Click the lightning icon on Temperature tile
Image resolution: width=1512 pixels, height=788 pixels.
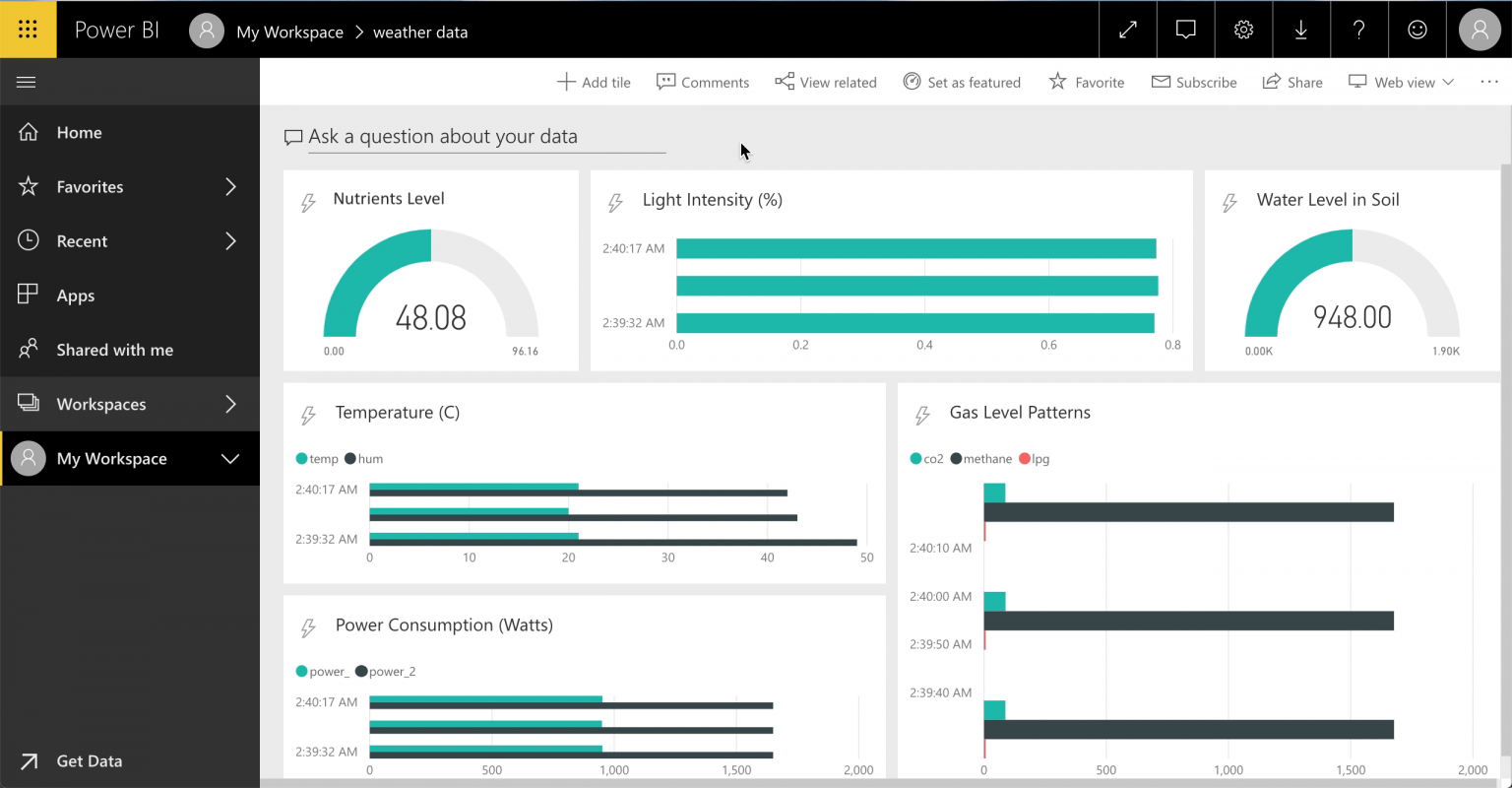pos(308,416)
